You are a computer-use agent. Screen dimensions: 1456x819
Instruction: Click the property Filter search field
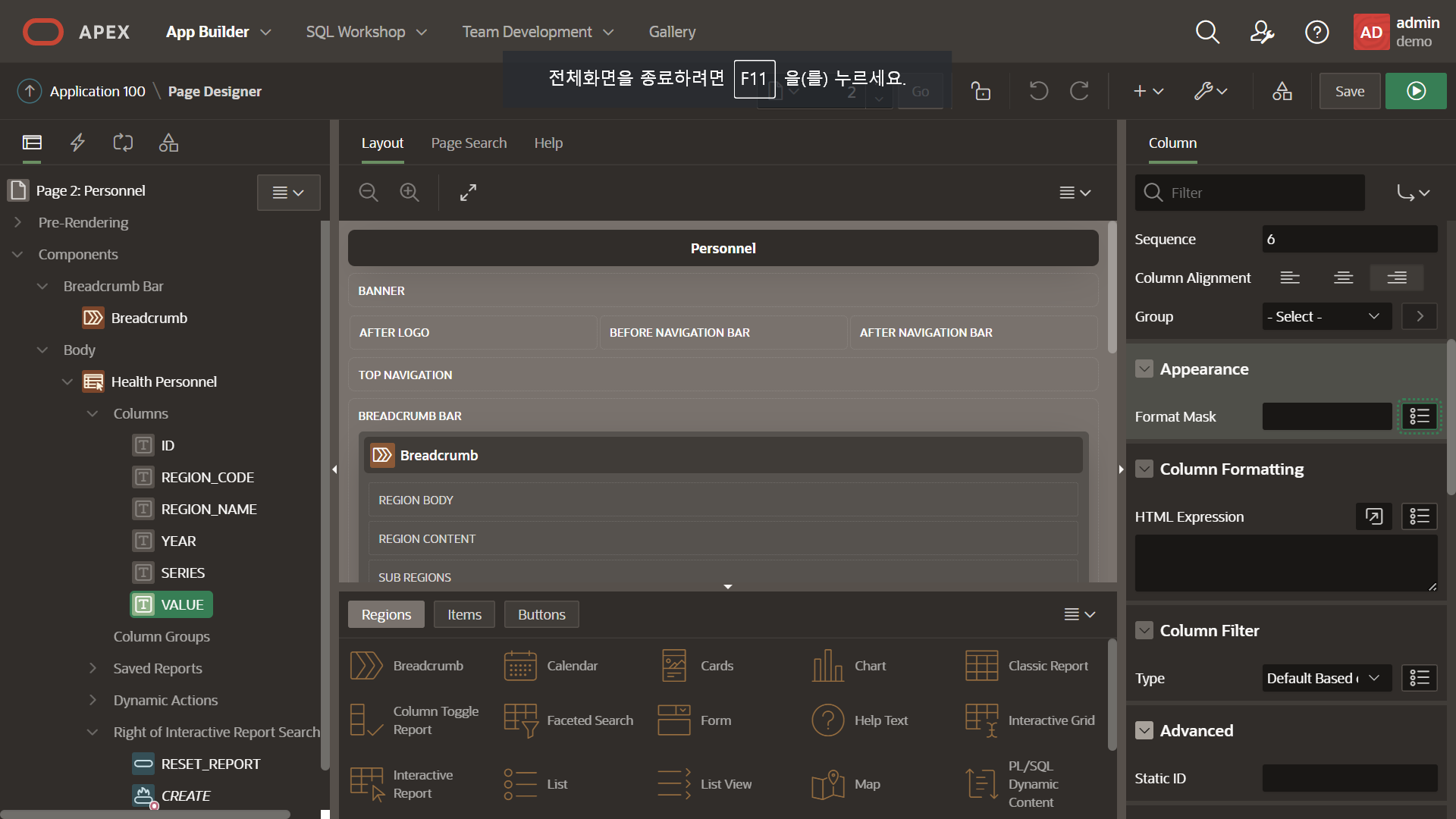click(1250, 193)
